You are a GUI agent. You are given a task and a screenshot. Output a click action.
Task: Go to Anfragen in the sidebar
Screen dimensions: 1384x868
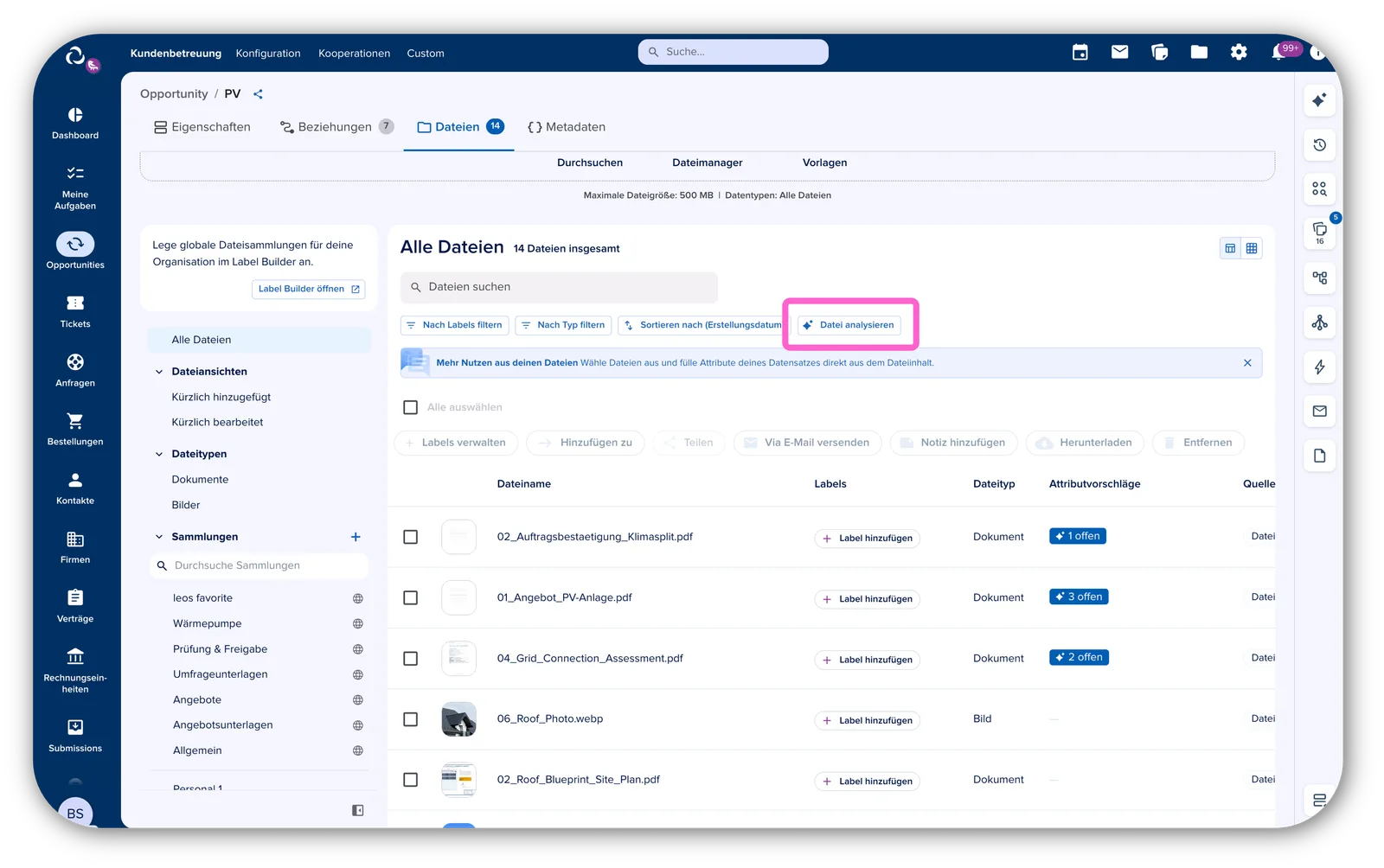pos(75,370)
